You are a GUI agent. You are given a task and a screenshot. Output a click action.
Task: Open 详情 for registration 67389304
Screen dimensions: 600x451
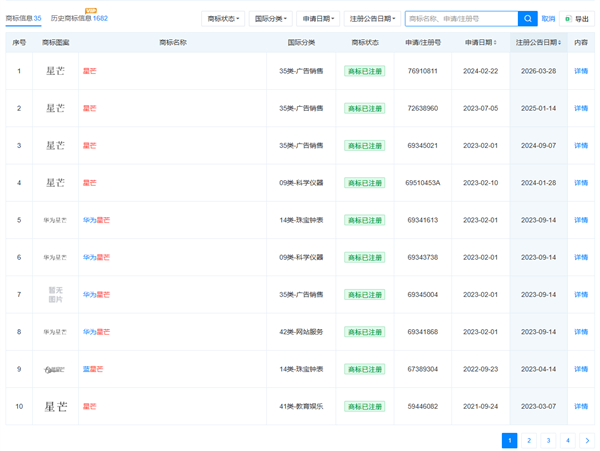coord(581,369)
